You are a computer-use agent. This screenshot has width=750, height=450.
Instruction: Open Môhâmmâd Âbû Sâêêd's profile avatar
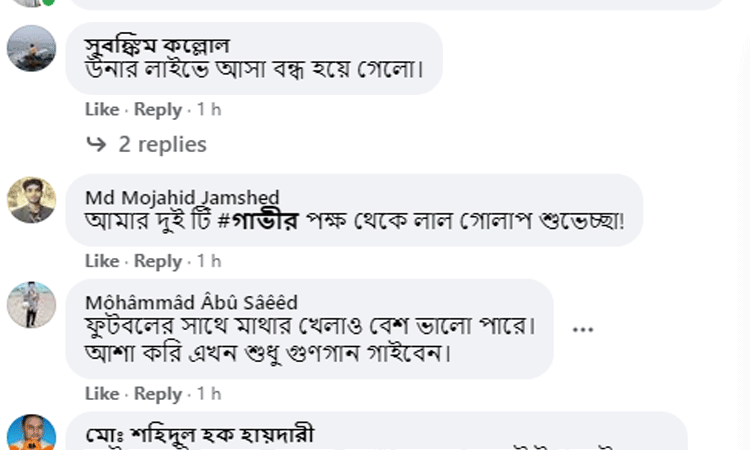tap(32, 305)
